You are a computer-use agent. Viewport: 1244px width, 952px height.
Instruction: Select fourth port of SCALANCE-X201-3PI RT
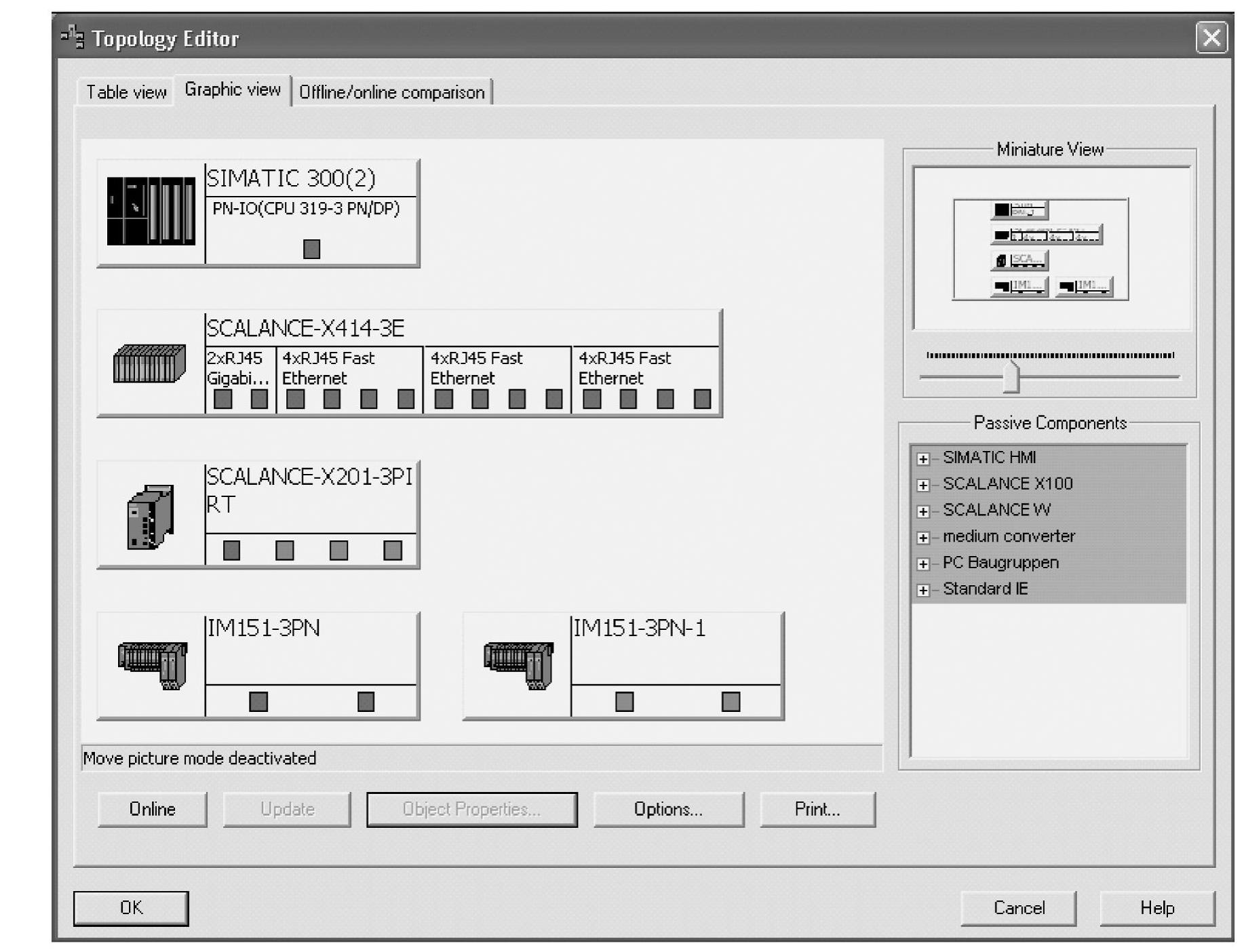click(392, 550)
